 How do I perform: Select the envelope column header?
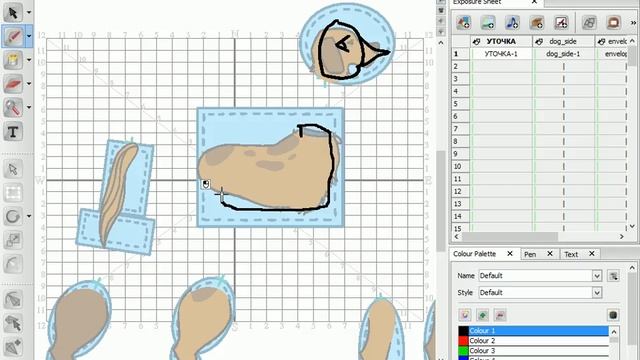tap(612, 42)
